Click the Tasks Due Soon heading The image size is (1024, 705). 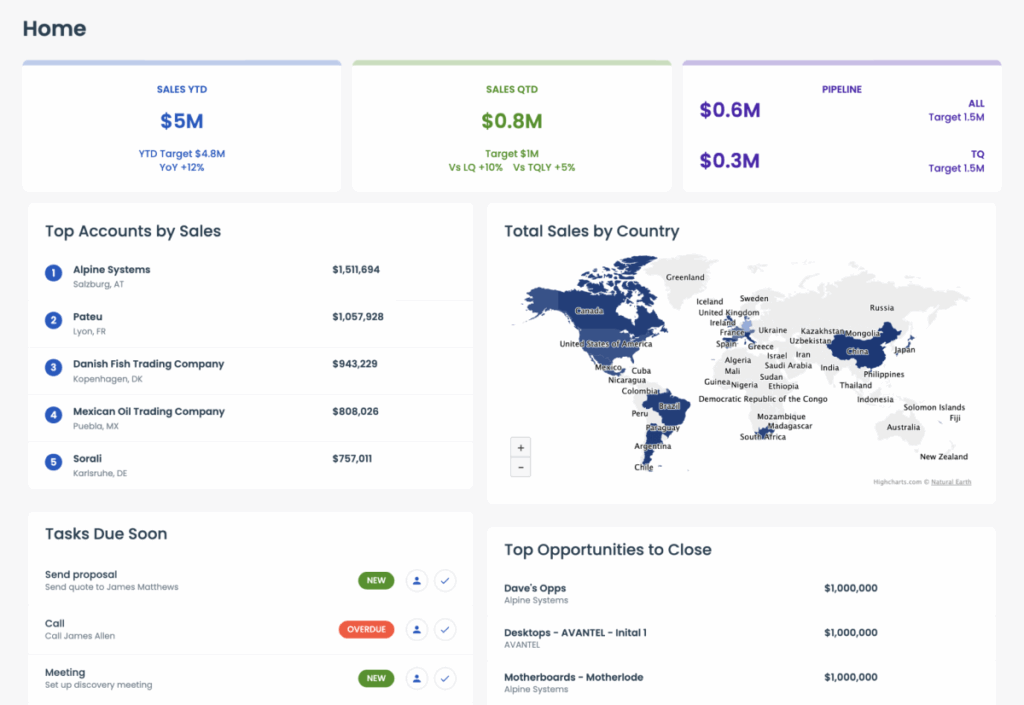pos(106,534)
